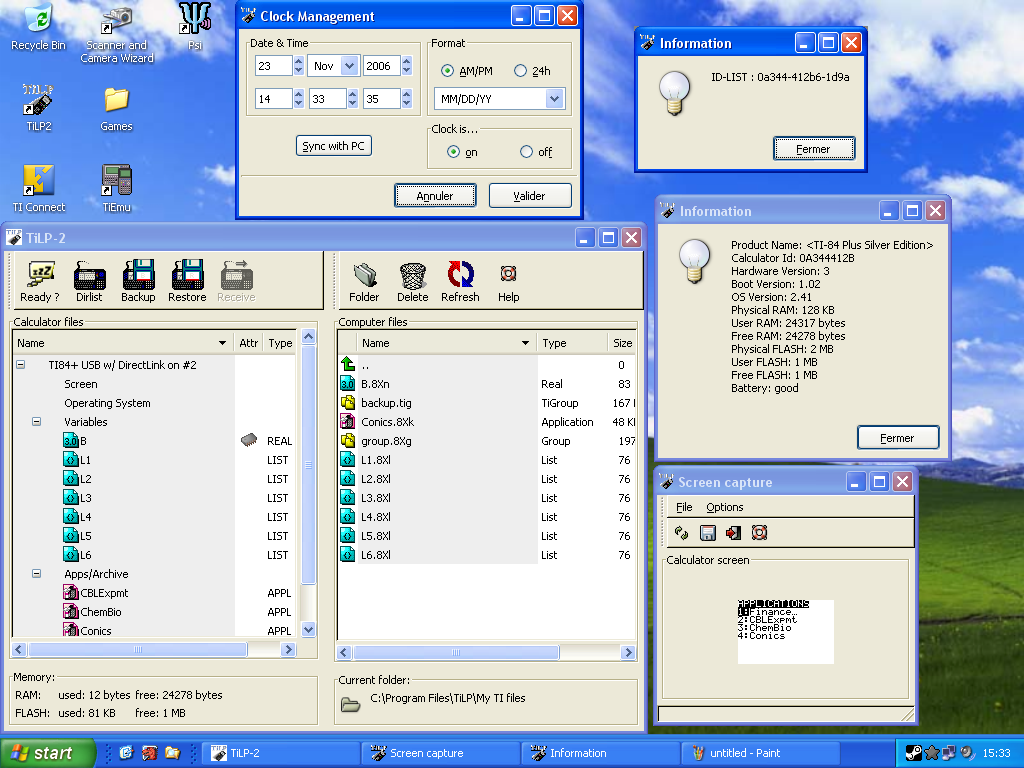
Task: Click Fermer in the Product Name Information window
Action: coord(898,438)
